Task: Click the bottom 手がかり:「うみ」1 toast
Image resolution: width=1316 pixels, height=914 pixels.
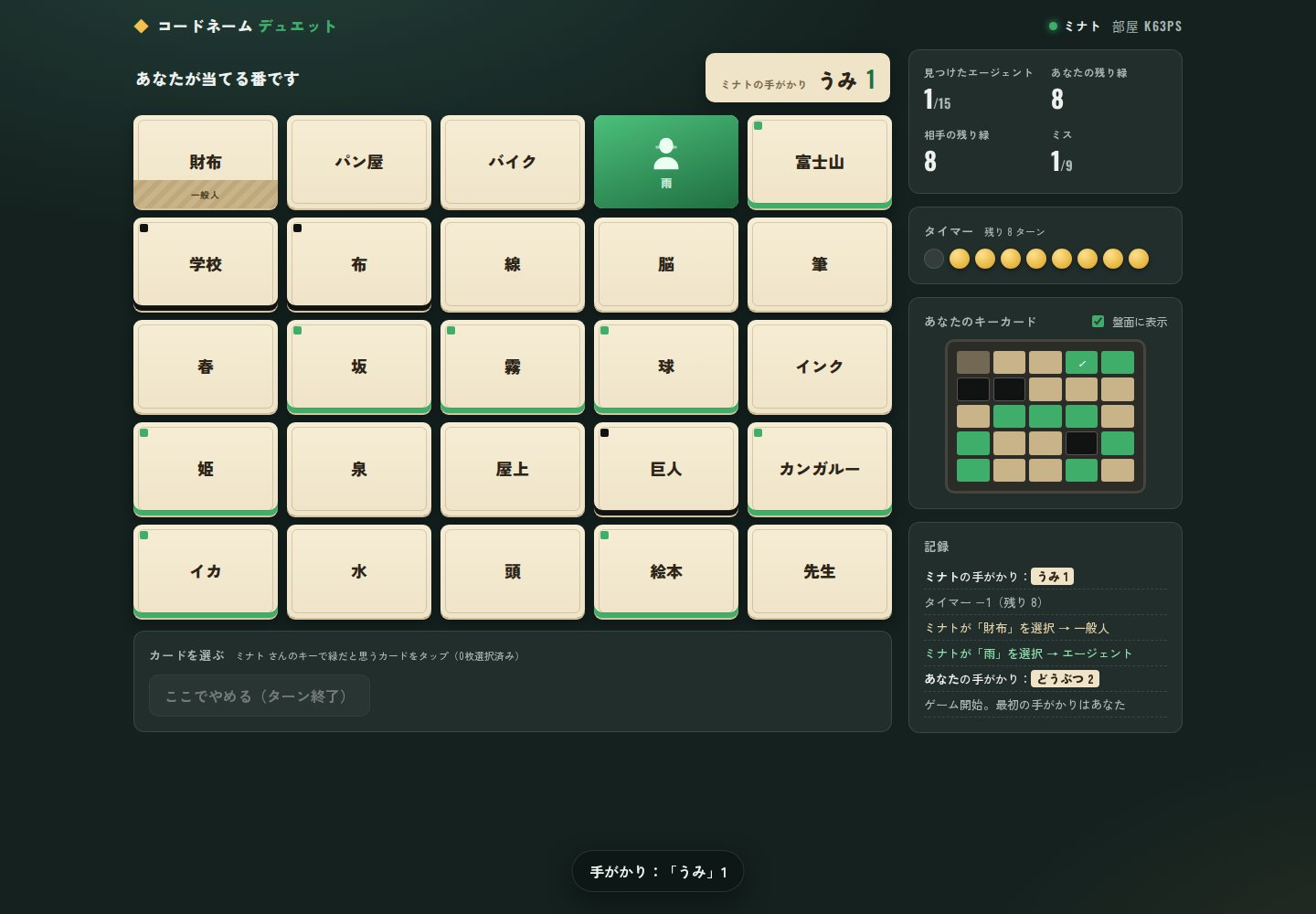Action: 658,872
